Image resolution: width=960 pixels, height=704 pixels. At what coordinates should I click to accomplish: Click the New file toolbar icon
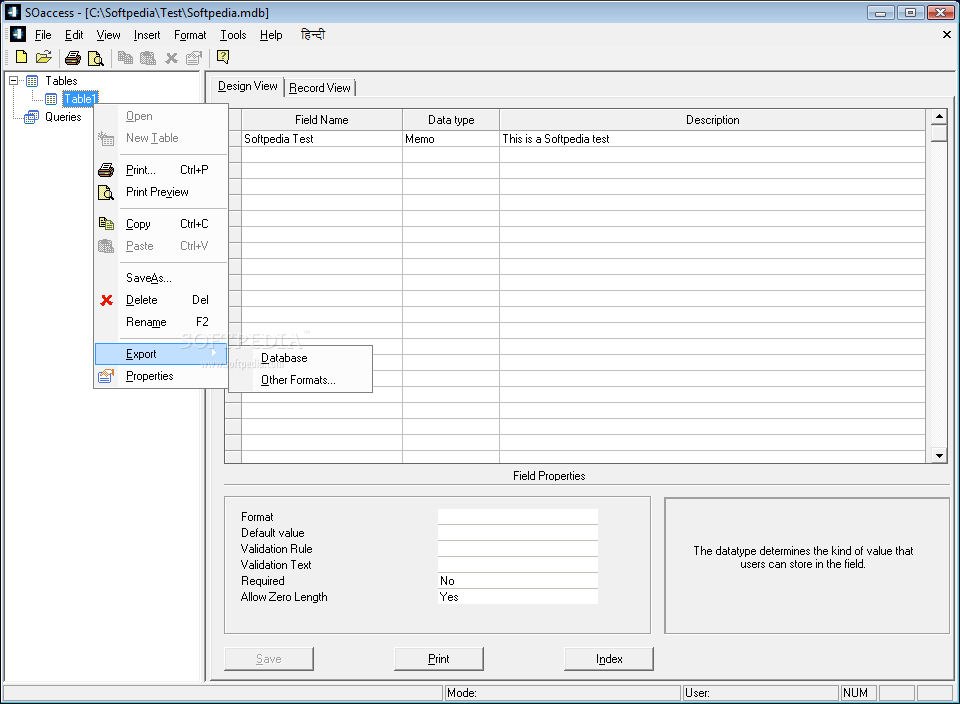click(x=21, y=58)
